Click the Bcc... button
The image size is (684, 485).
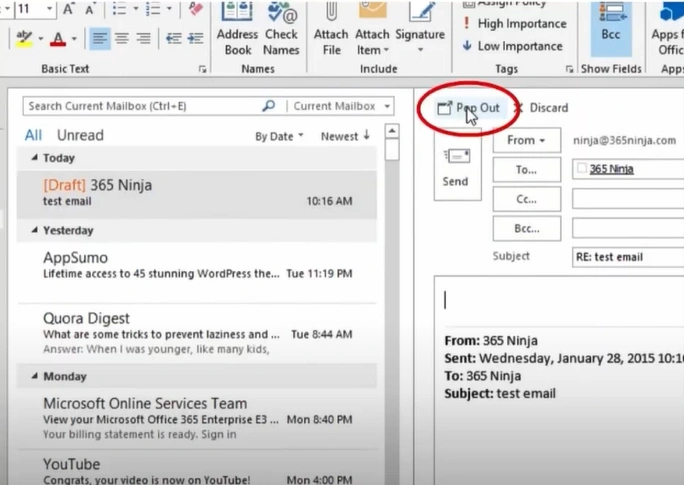[x=527, y=229]
